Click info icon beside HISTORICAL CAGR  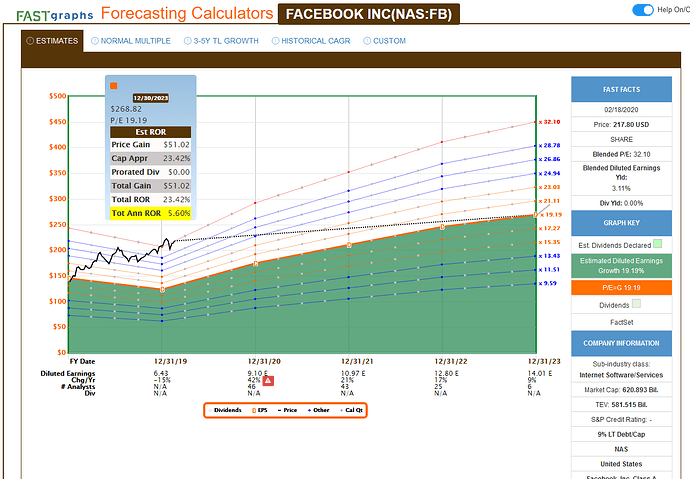tap(275, 41)
